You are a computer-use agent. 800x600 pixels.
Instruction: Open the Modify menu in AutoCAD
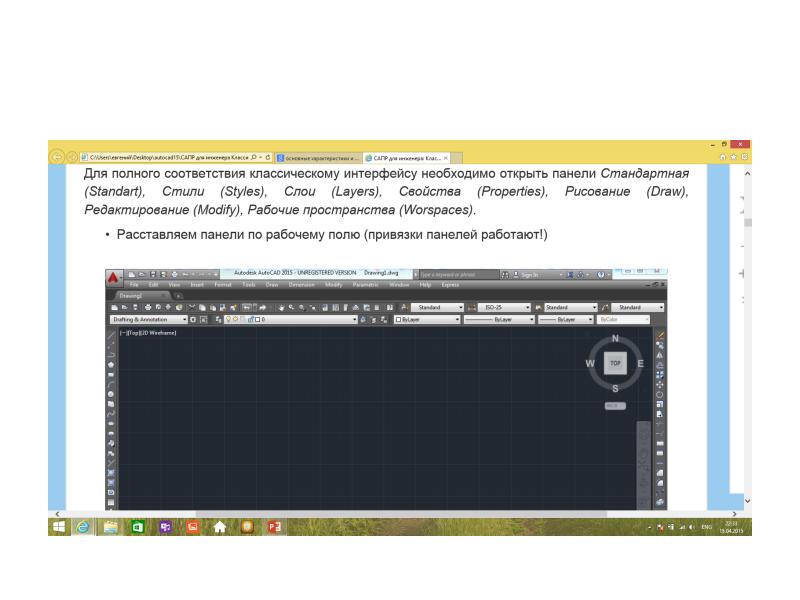pos(334,285)
